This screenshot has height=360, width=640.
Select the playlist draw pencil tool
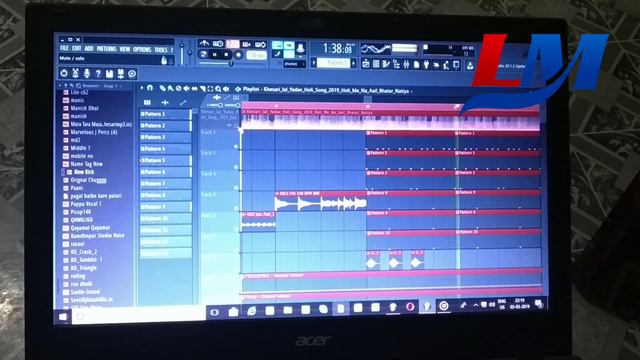[162, 88]
